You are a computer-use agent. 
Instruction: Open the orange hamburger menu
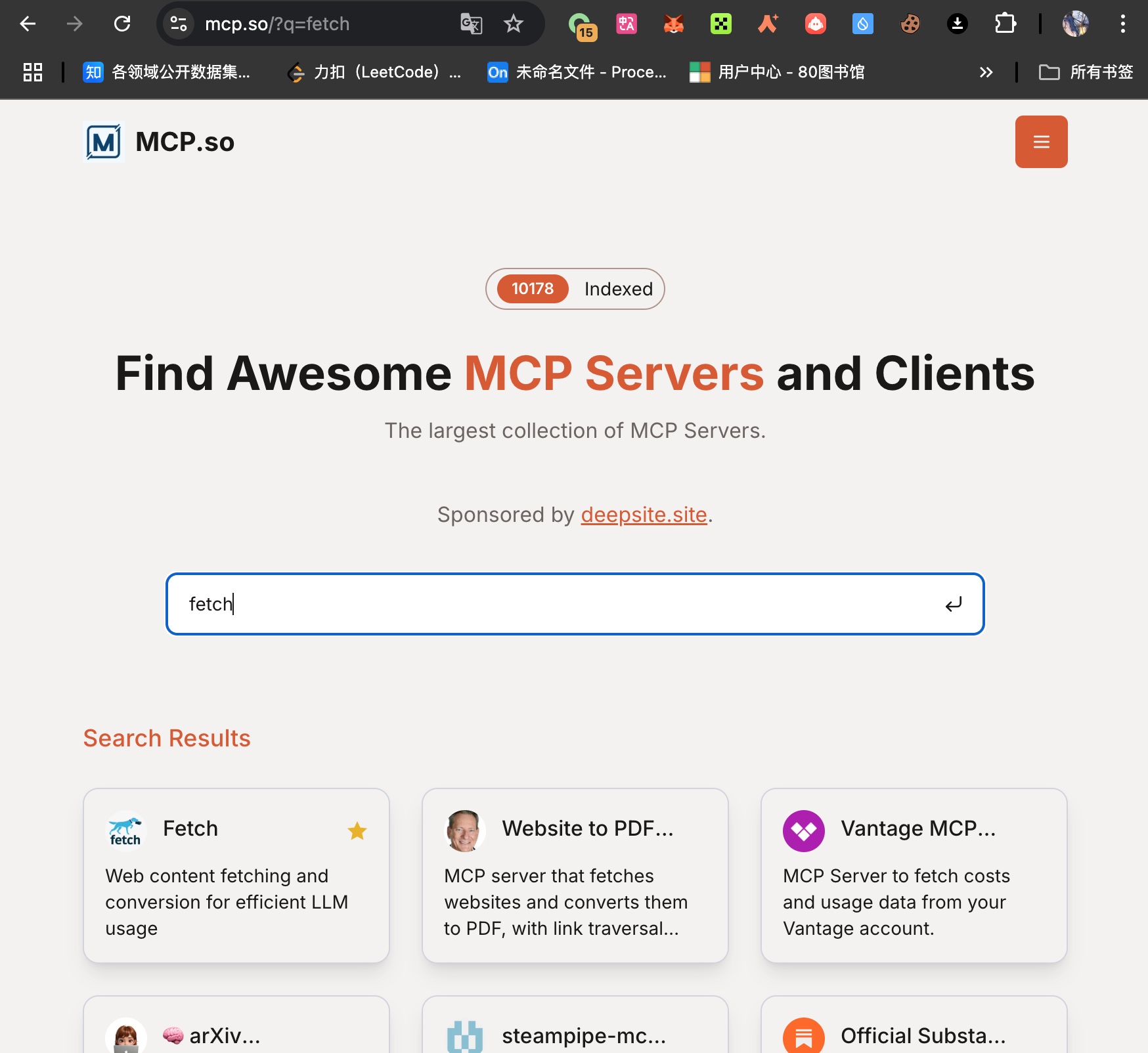tap(1042, 142)
